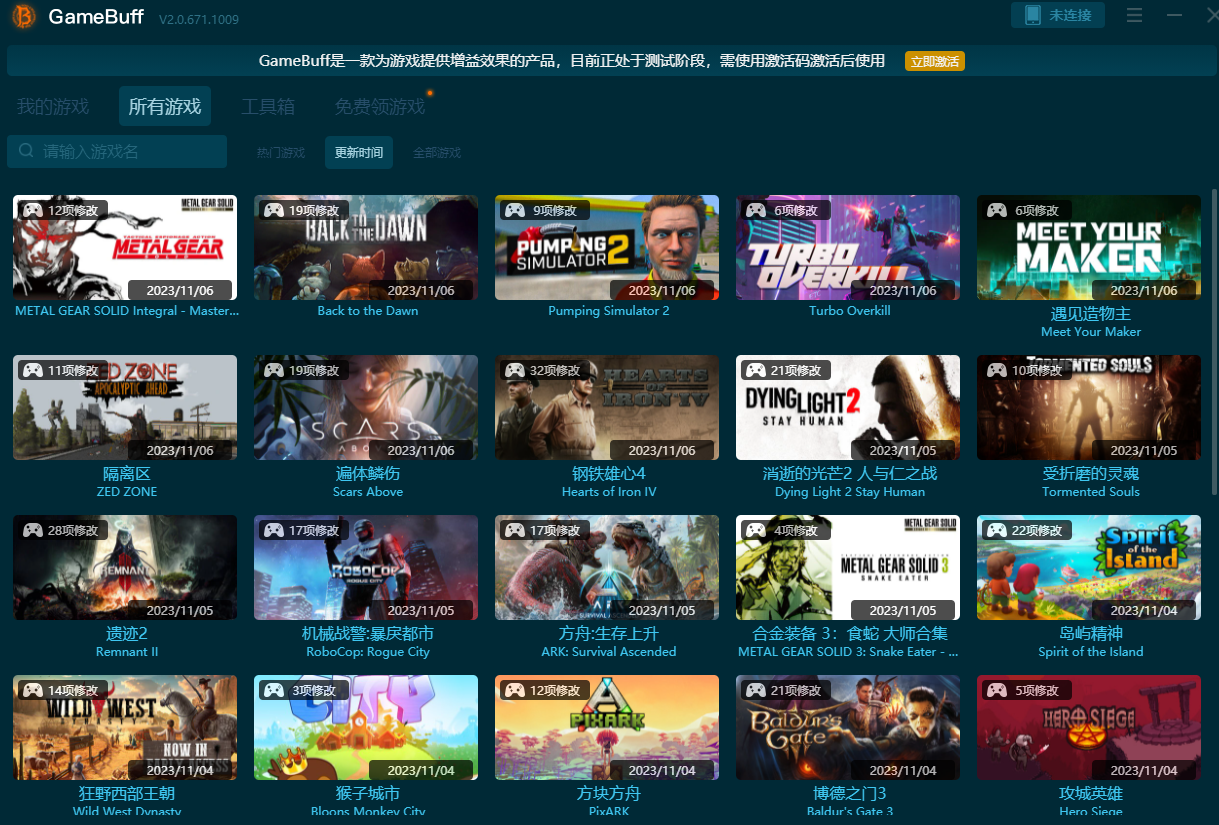Select the 所有游戏 tab
Screen dimensions: 1219x825
165,106
